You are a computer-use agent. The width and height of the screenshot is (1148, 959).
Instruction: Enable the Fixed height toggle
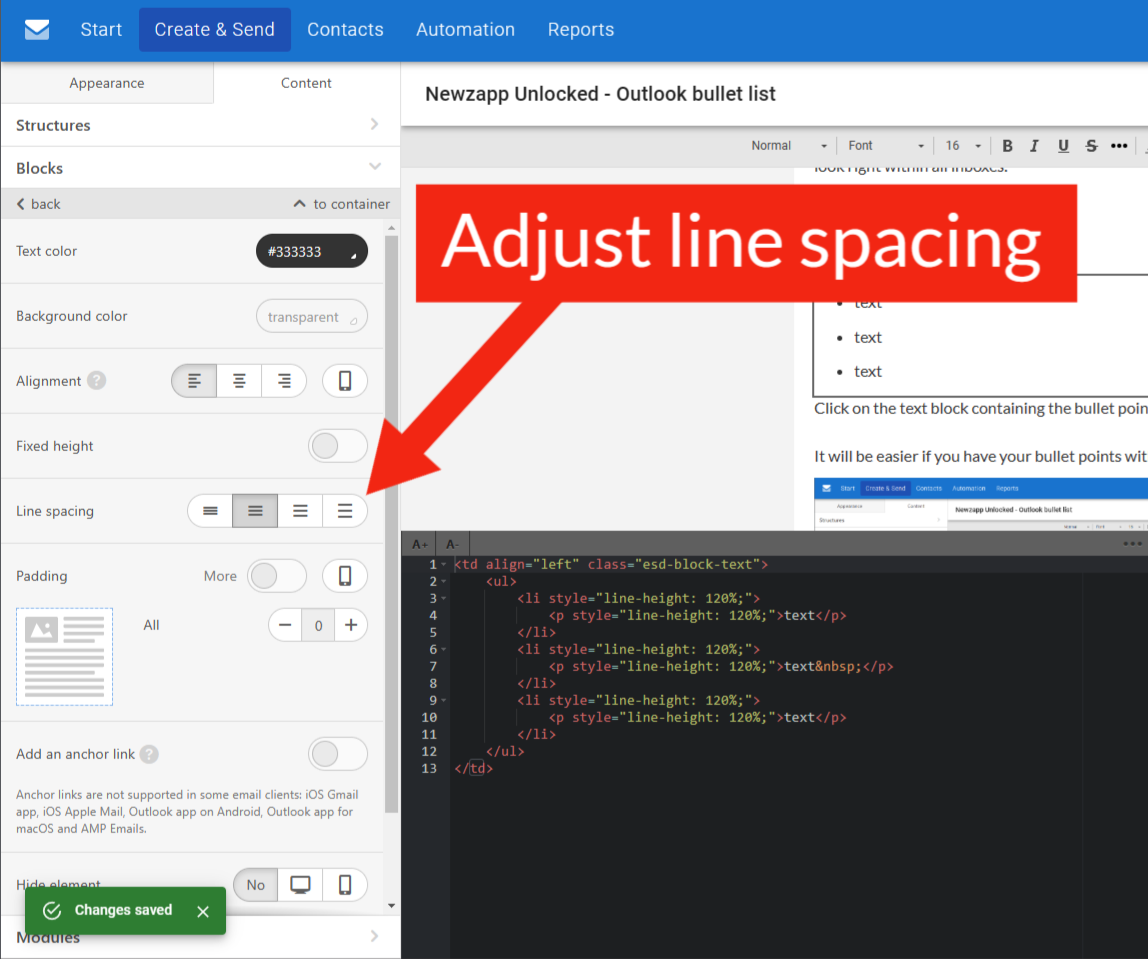pos(337,446)
